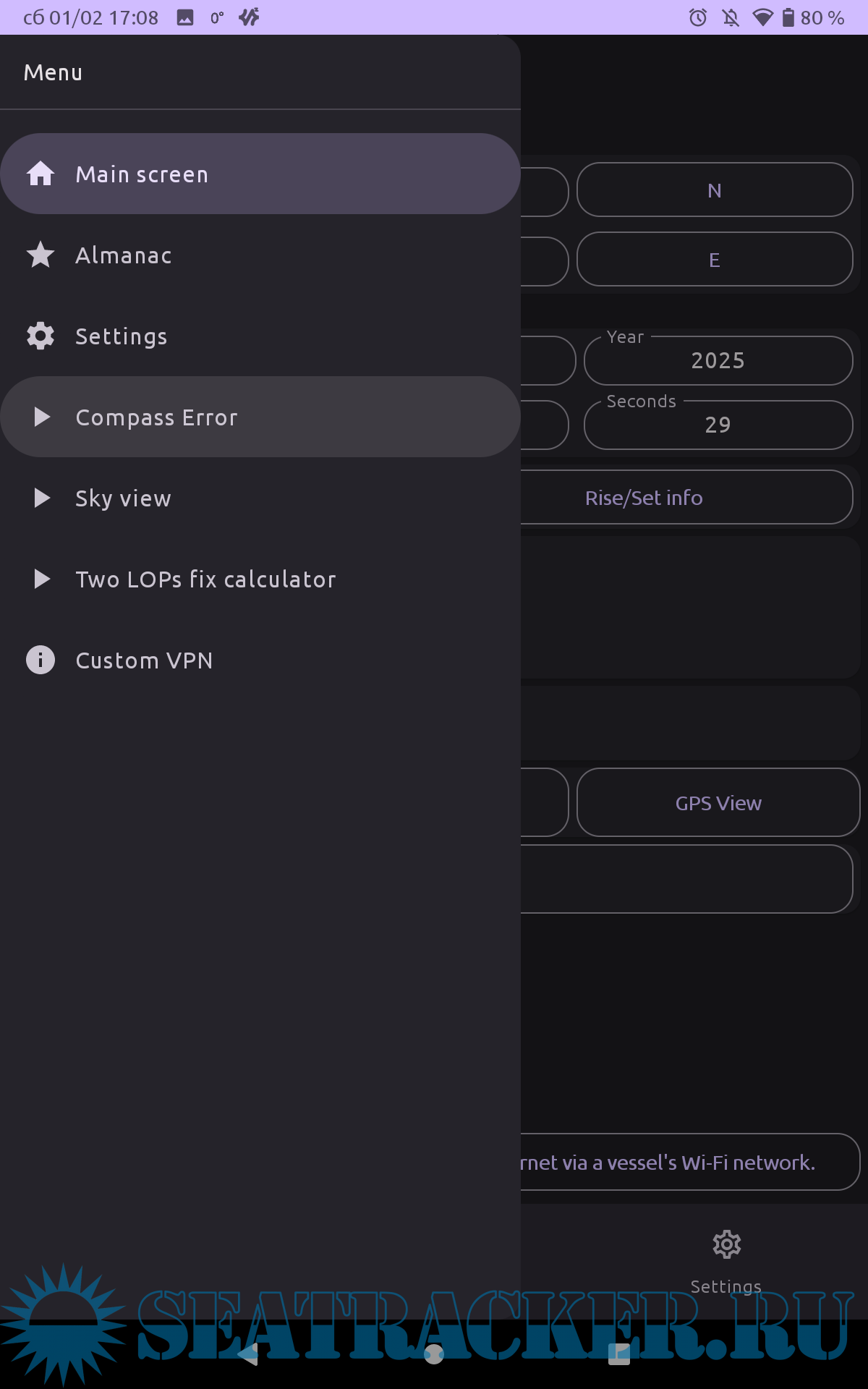Click the gear icon in the menu drawer

pos(41,336)
